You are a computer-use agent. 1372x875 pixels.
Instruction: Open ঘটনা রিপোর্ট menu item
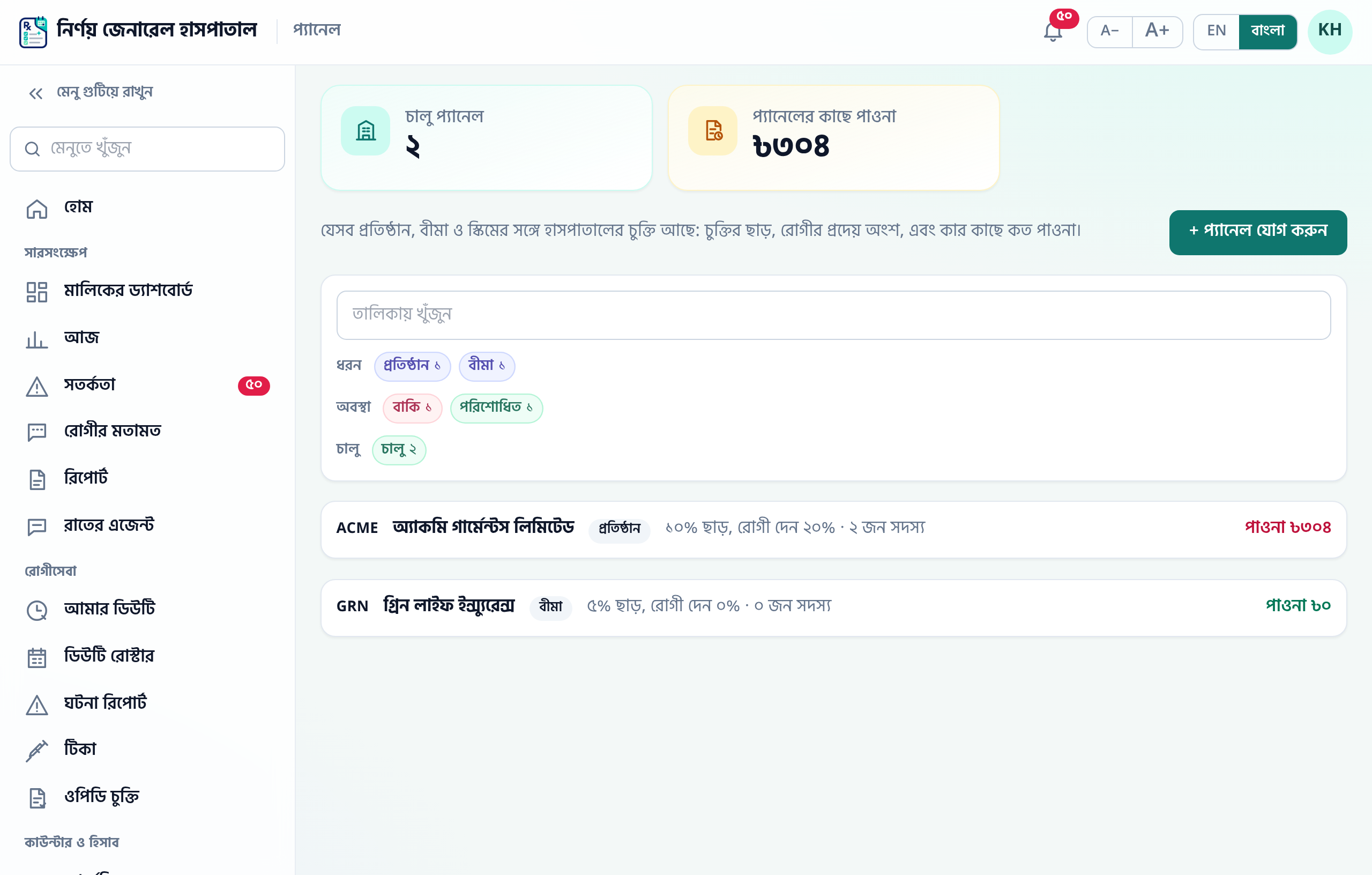147,704
